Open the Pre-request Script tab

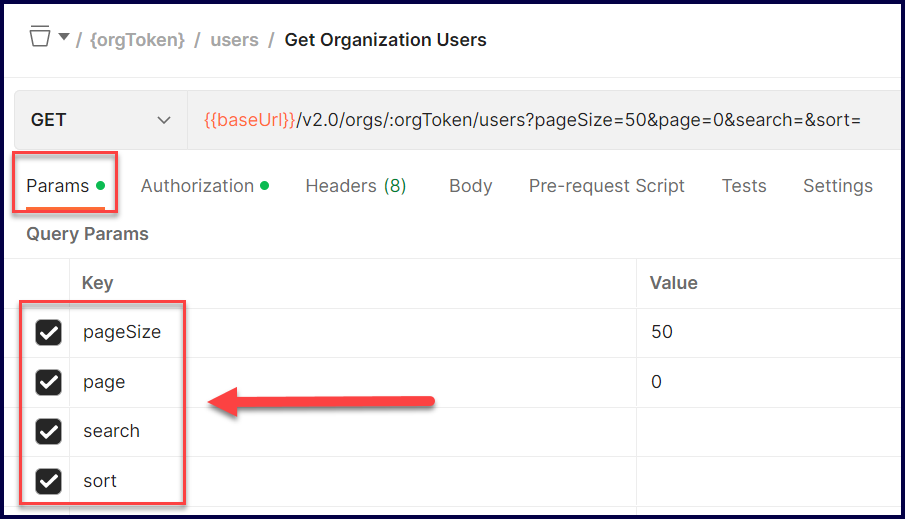point(606,186)
